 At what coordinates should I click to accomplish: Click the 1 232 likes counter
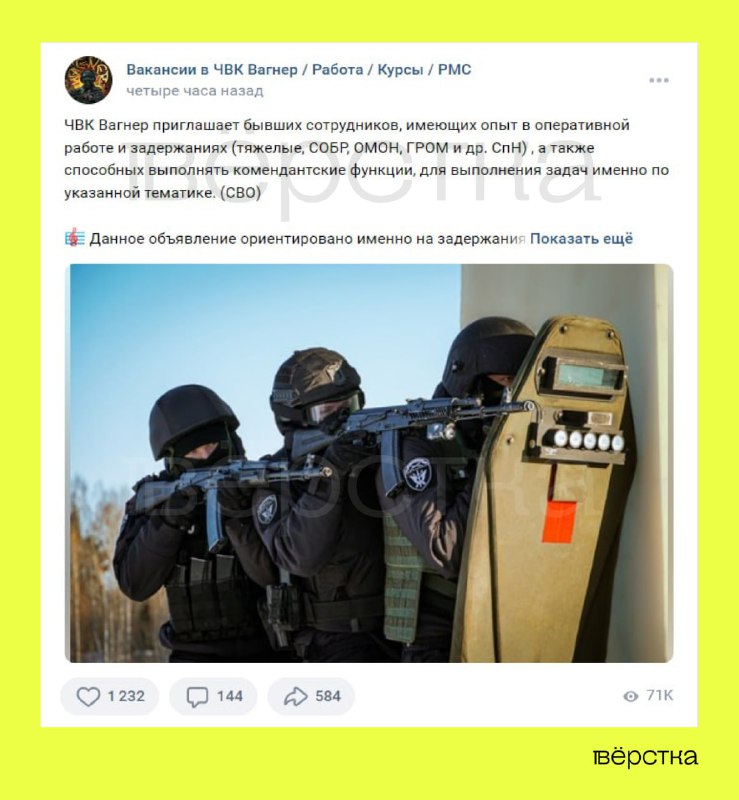pos(126,696)
